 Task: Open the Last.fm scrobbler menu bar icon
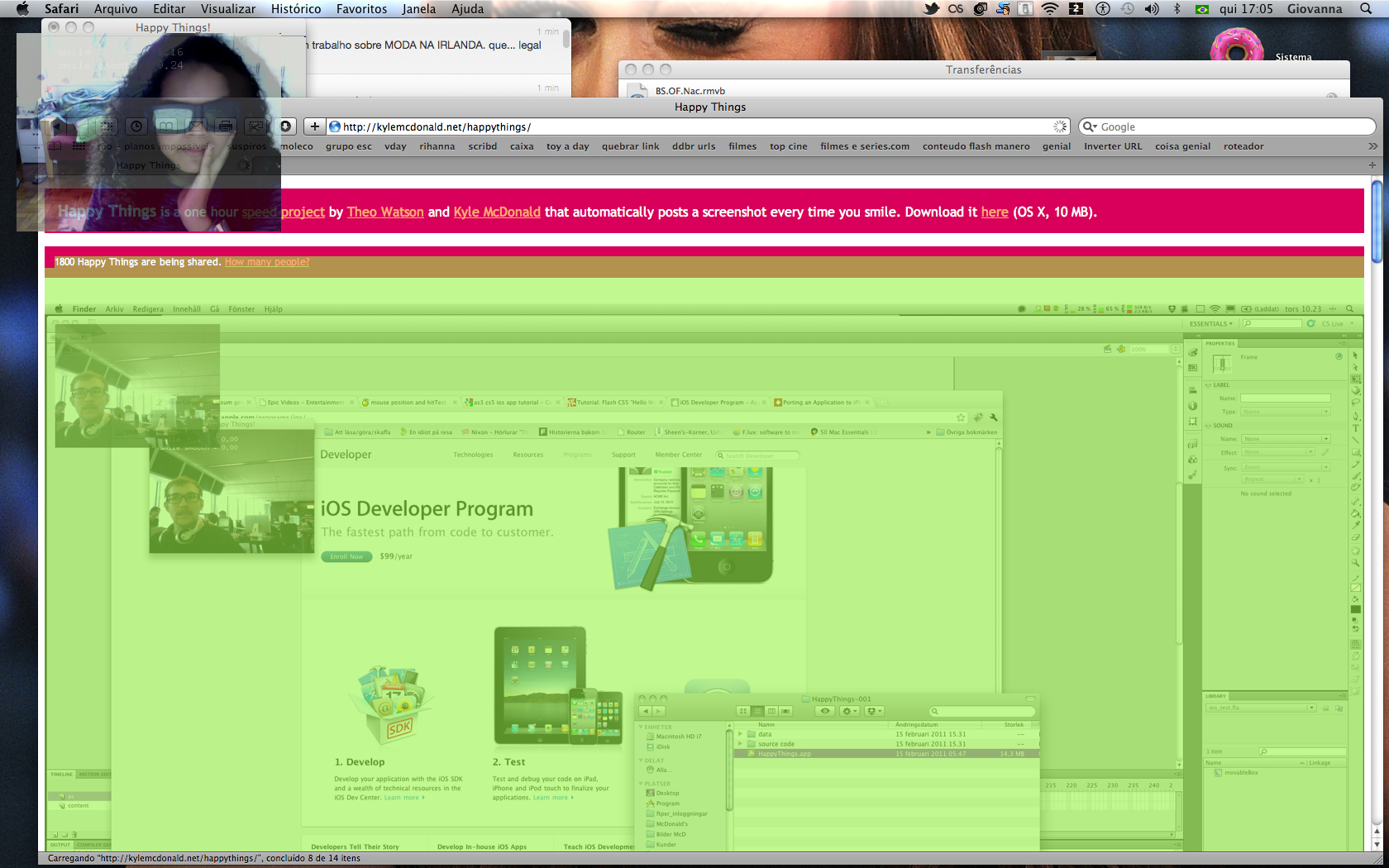coord(956,9)
